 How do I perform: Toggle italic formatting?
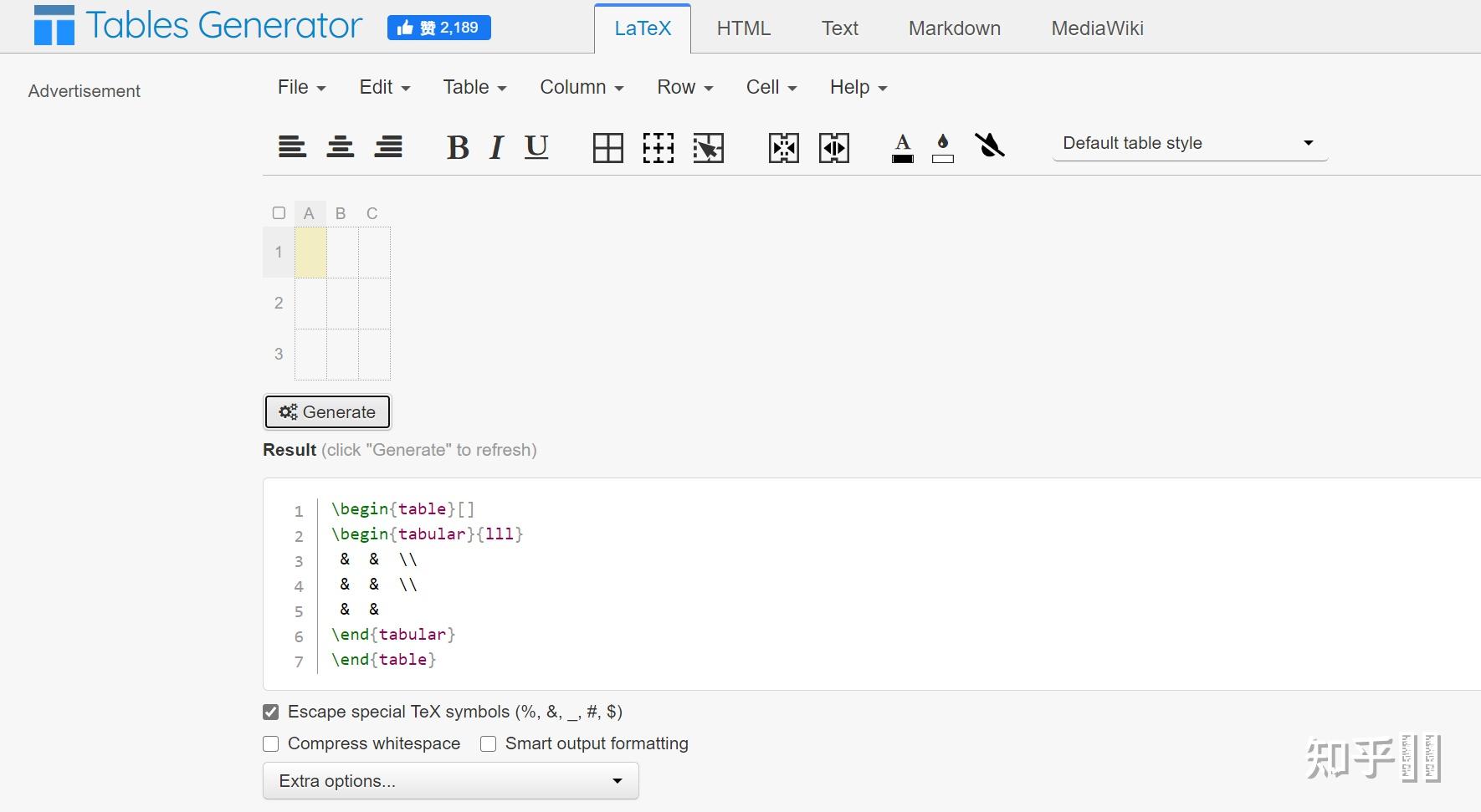click(x=496, y=148)
